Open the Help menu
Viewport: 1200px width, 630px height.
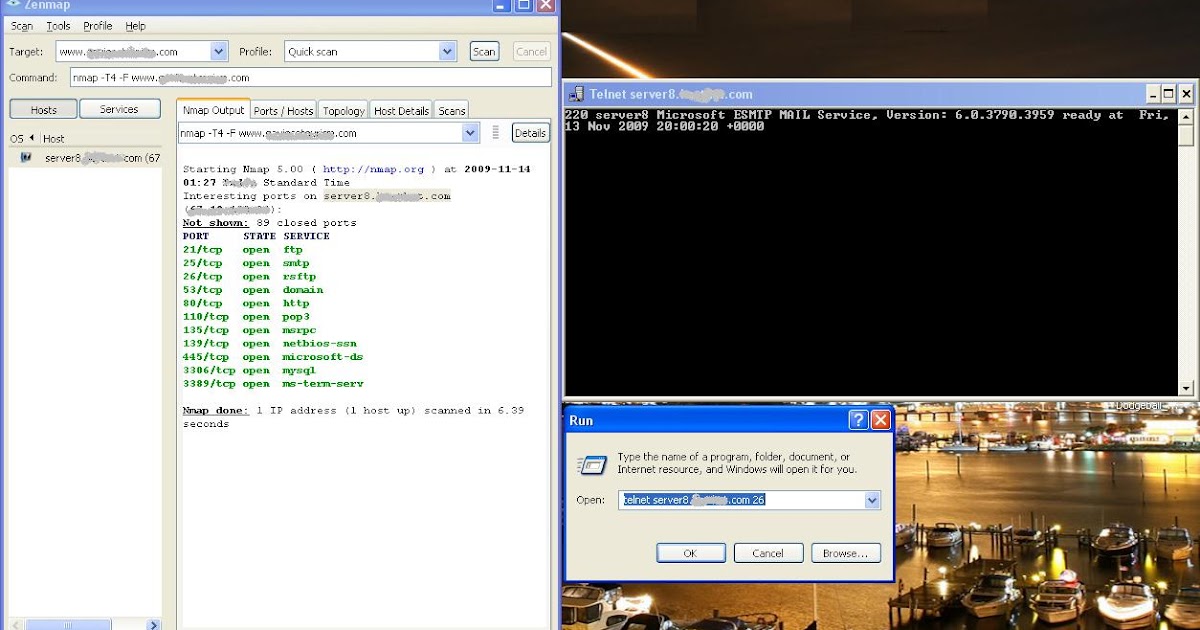136,26
